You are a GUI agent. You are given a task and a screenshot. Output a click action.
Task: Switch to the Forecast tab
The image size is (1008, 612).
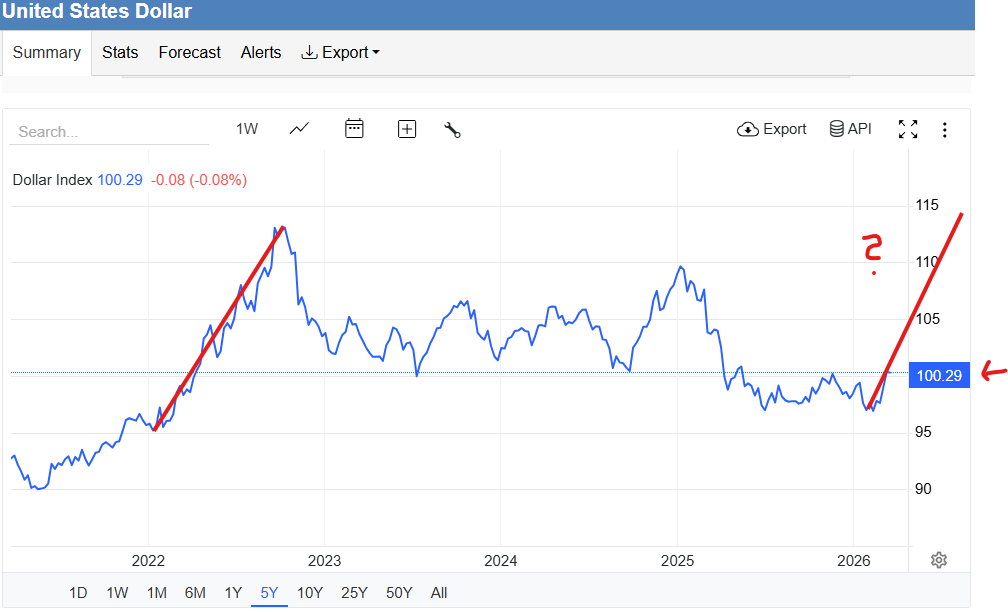(x=189, y=52)
